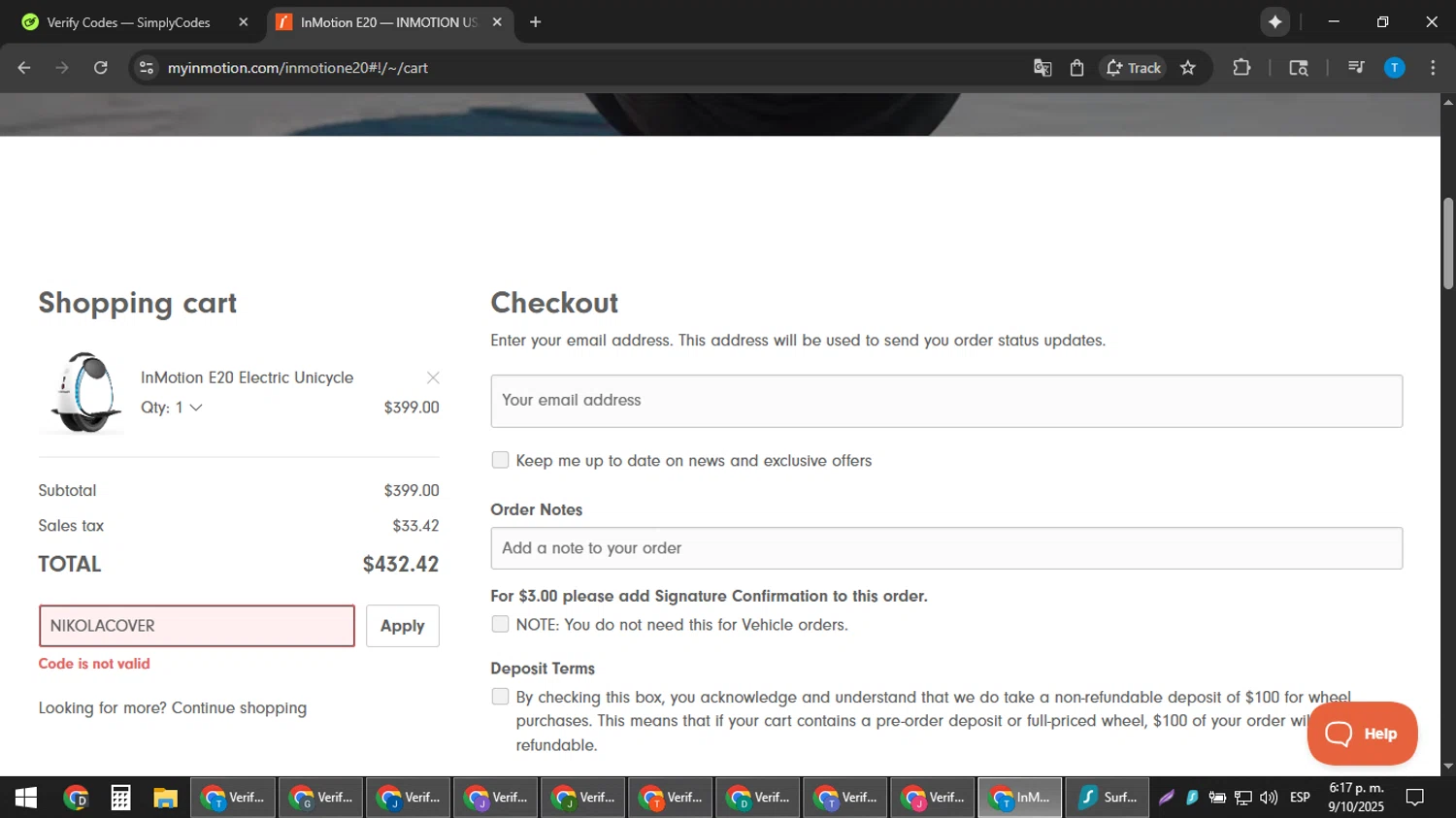Reload the current page

pos(101,68)
